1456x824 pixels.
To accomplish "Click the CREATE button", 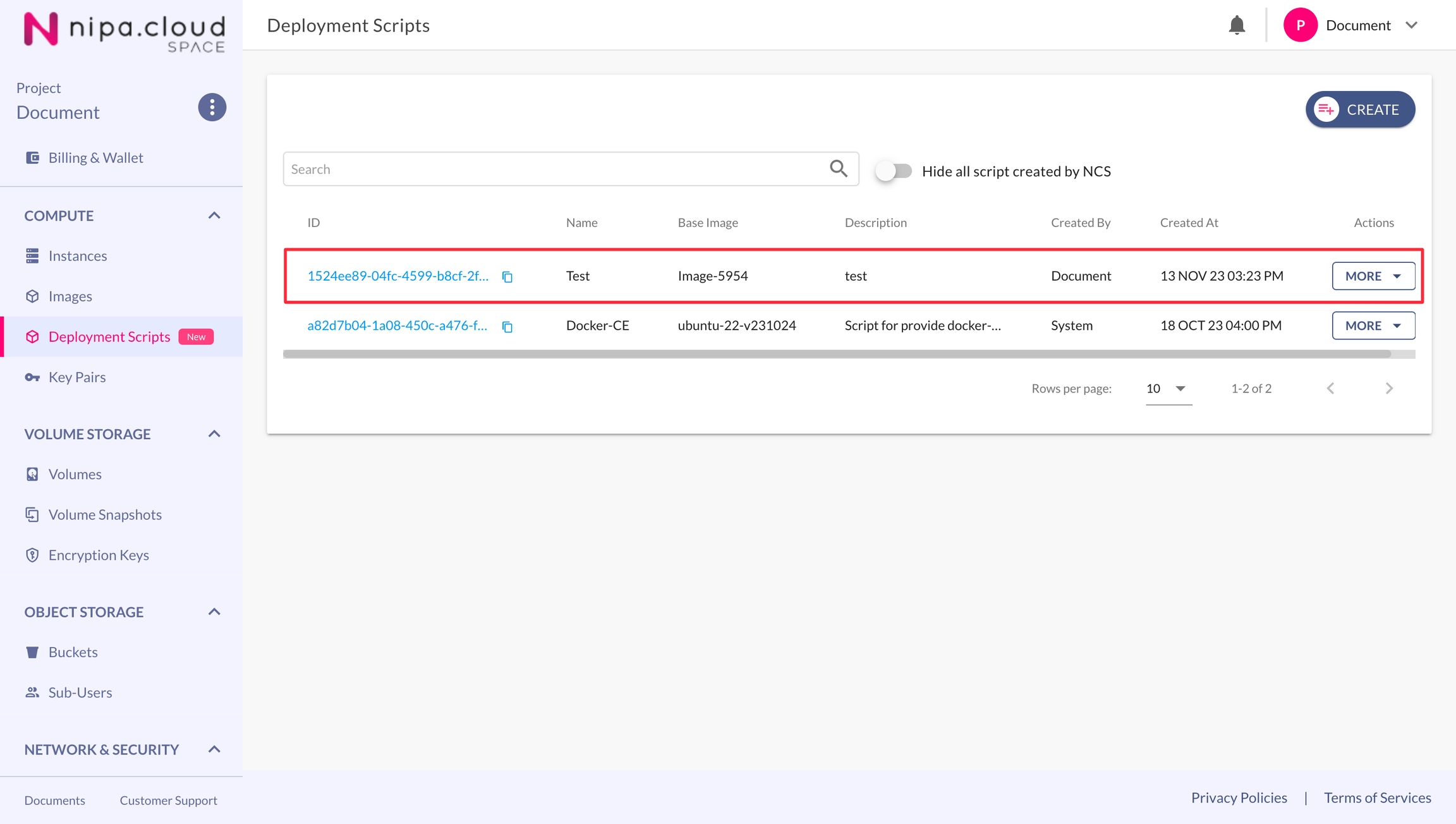I will point(1360,110).
